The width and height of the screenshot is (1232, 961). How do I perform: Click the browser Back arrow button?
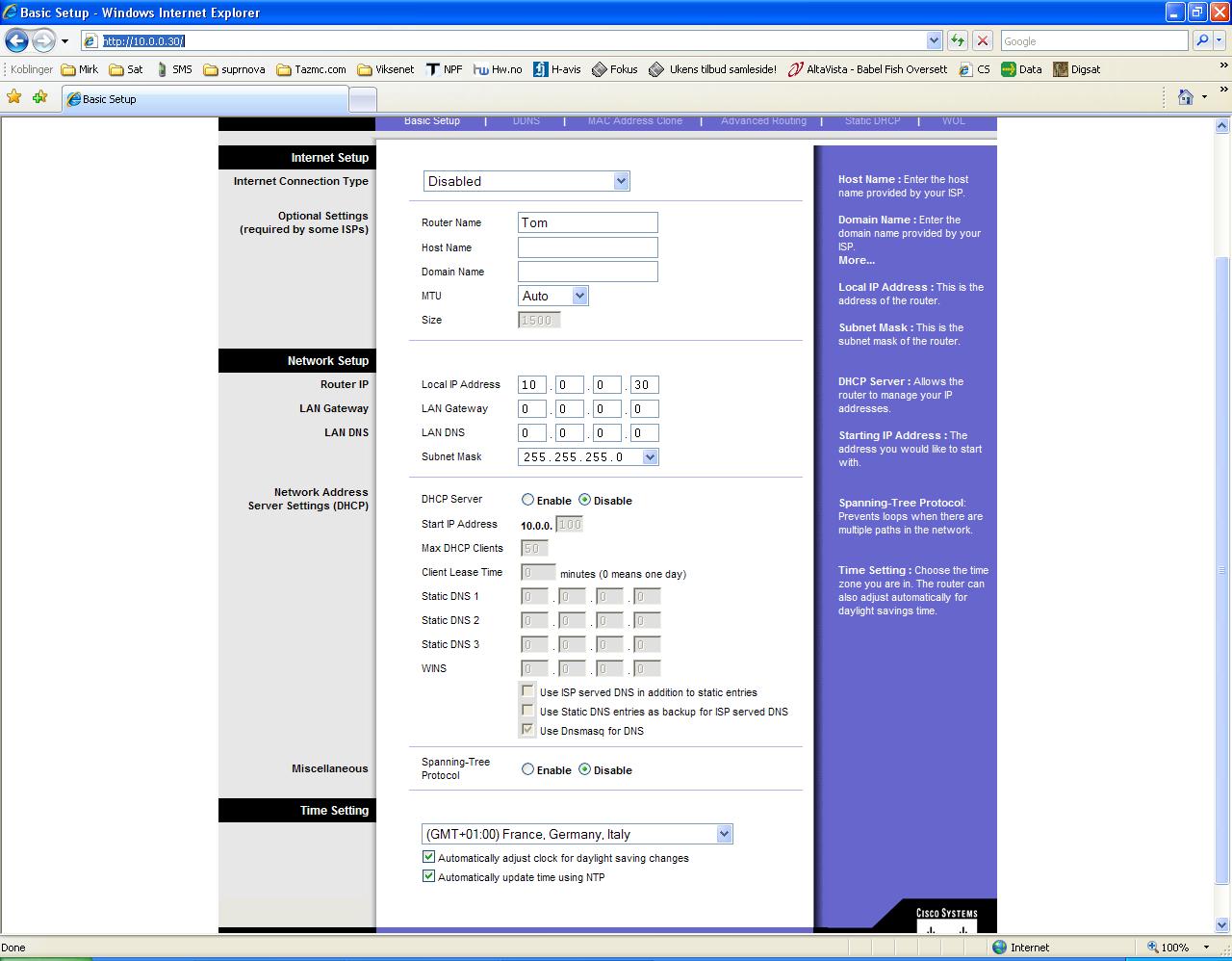(16, 40)
